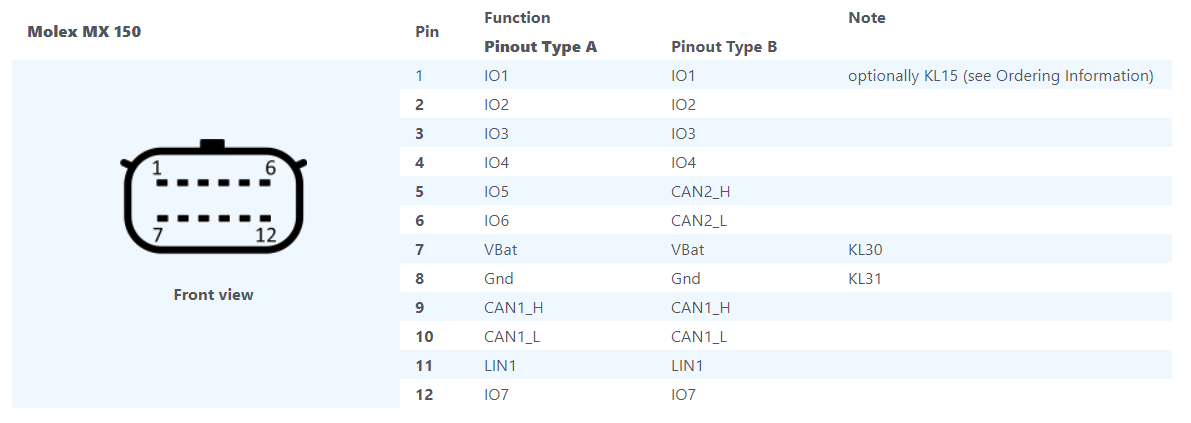
Task: Click the Molex connector front view diagram
Action: tap(213, 202)
